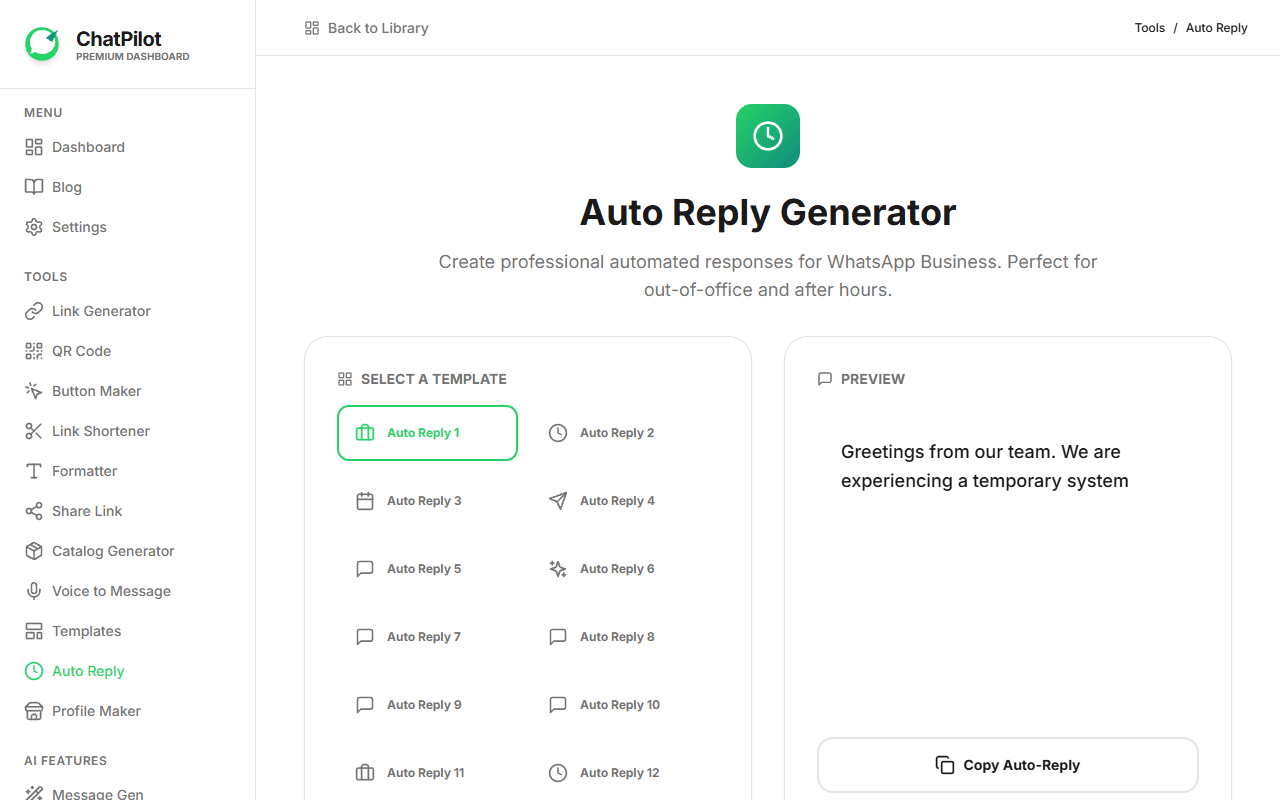
Task: Launch the Voice to Message tool
Action: click(x=111, y=591)
